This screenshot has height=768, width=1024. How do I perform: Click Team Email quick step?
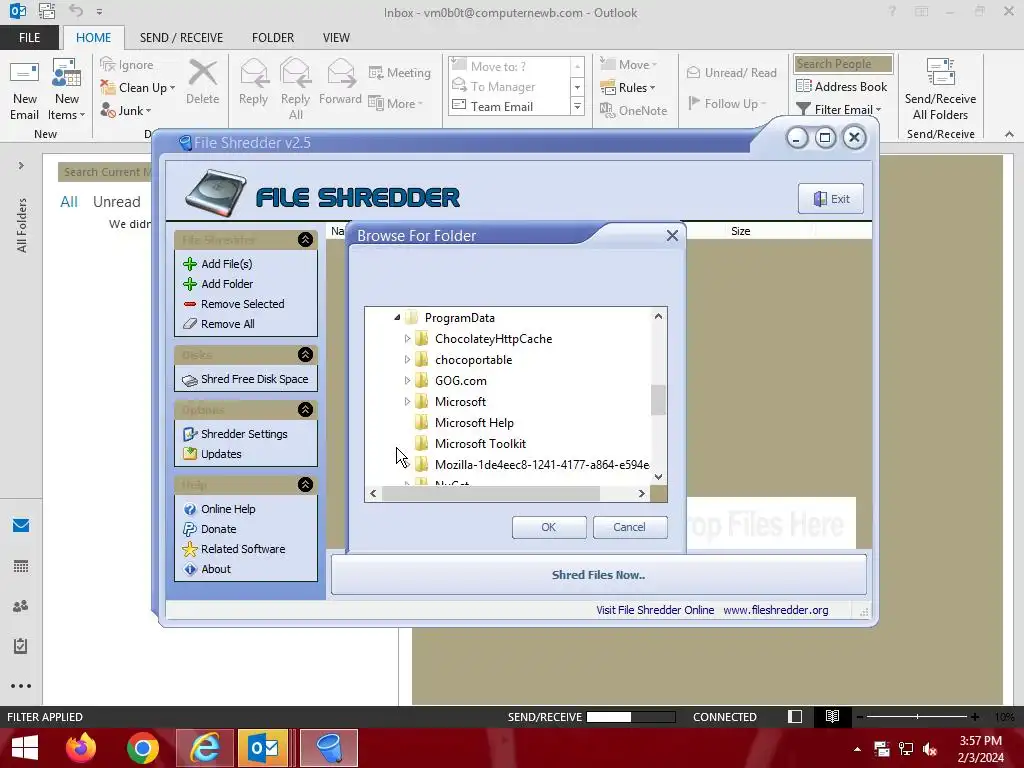(x=502, y=106)
